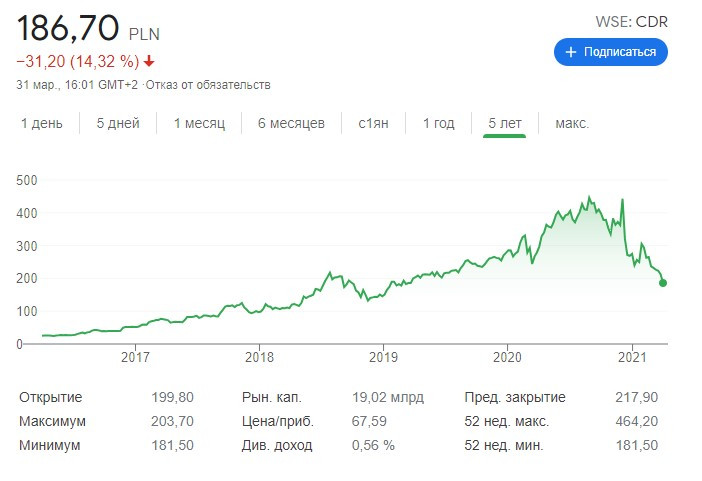Click the Подписаться follow button
Viewport: 702px width, 481px height.
point(611,52)
